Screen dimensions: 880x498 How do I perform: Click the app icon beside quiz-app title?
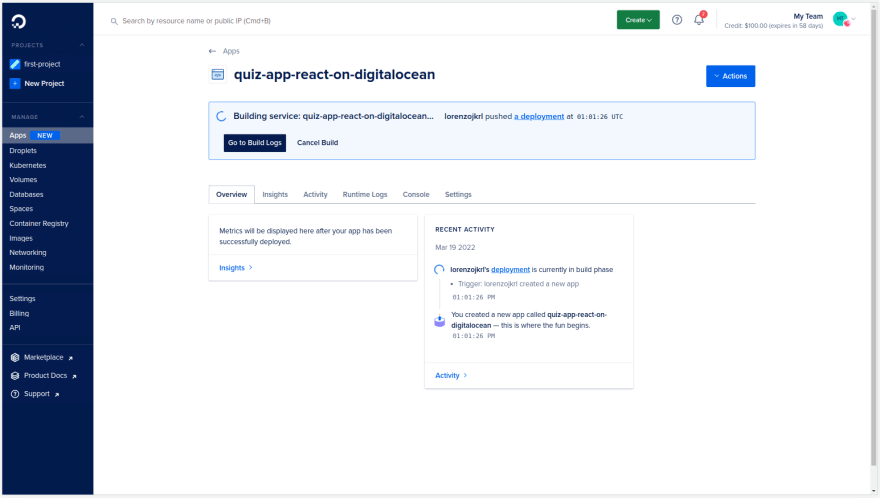tap(218, 74)
